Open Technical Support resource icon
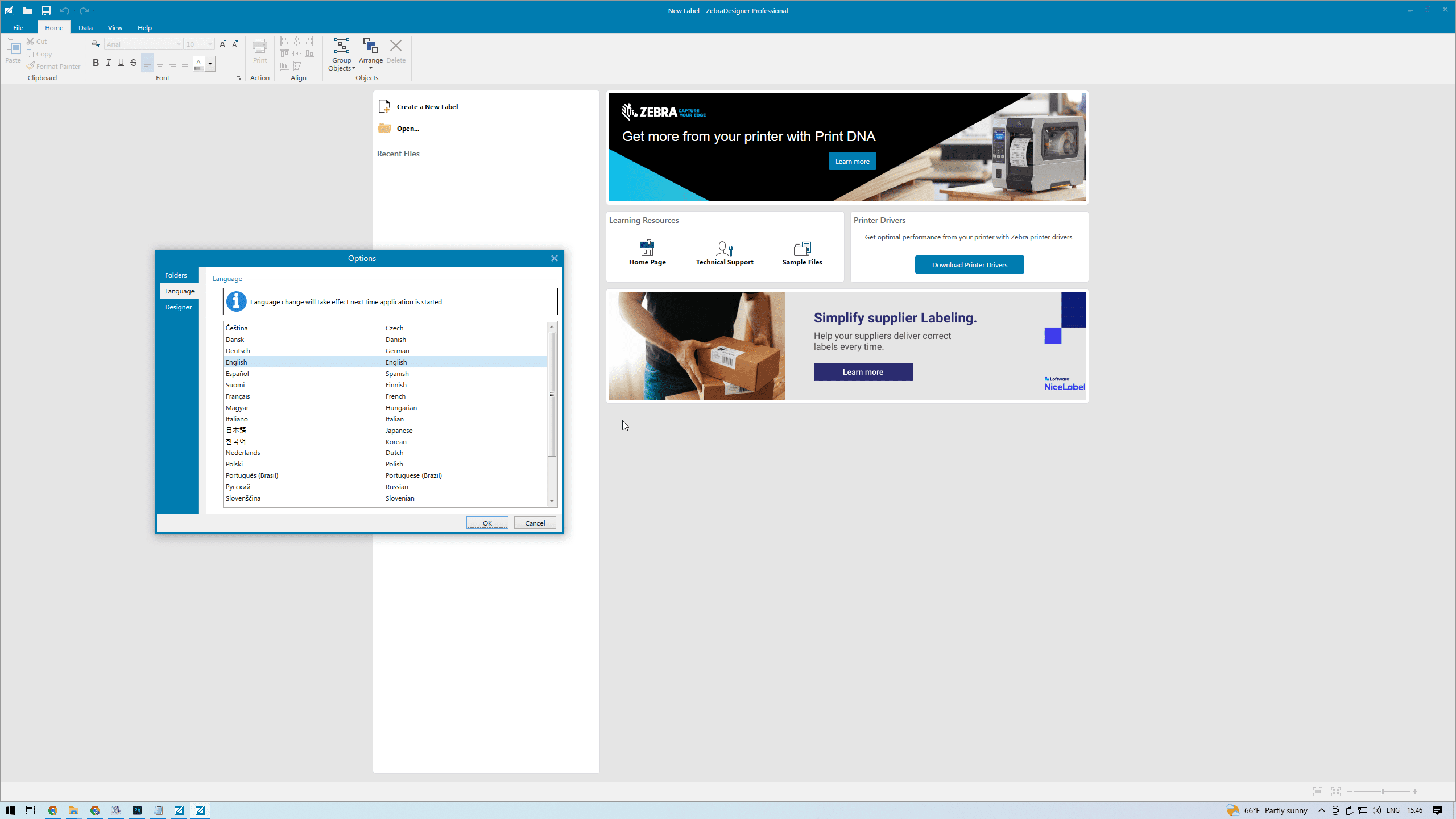Image resolution: width=1456 pixels, height=819 pixels. [x=725, y=249]
